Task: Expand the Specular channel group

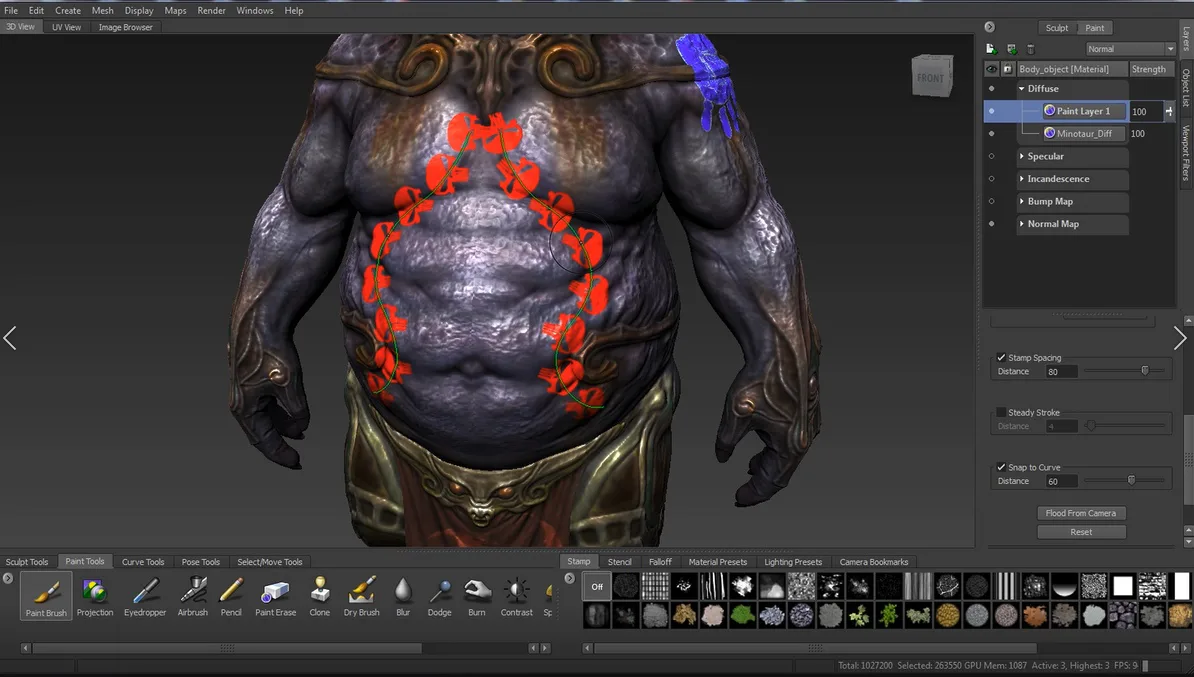Action: (x=1022, y=156)
